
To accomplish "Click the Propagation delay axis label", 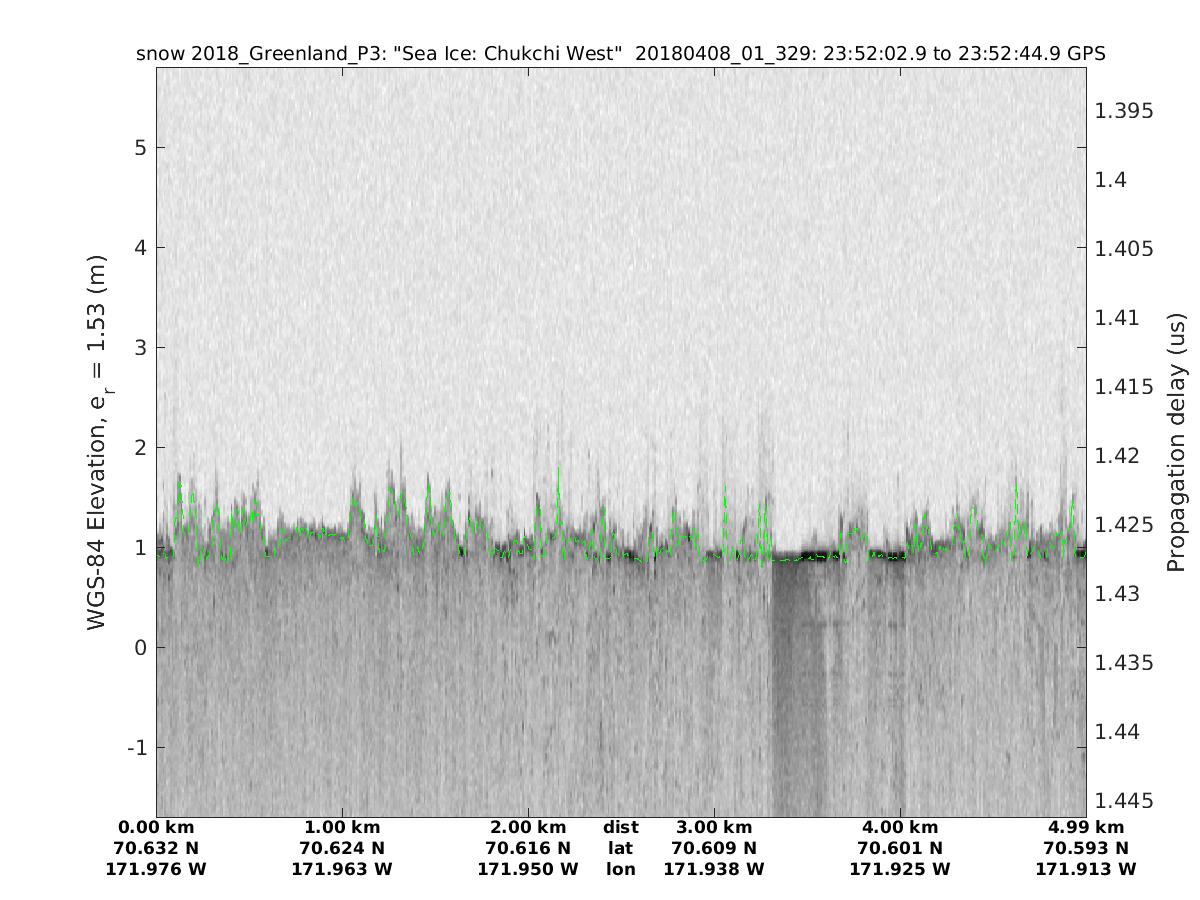I will coord(1175,442).
